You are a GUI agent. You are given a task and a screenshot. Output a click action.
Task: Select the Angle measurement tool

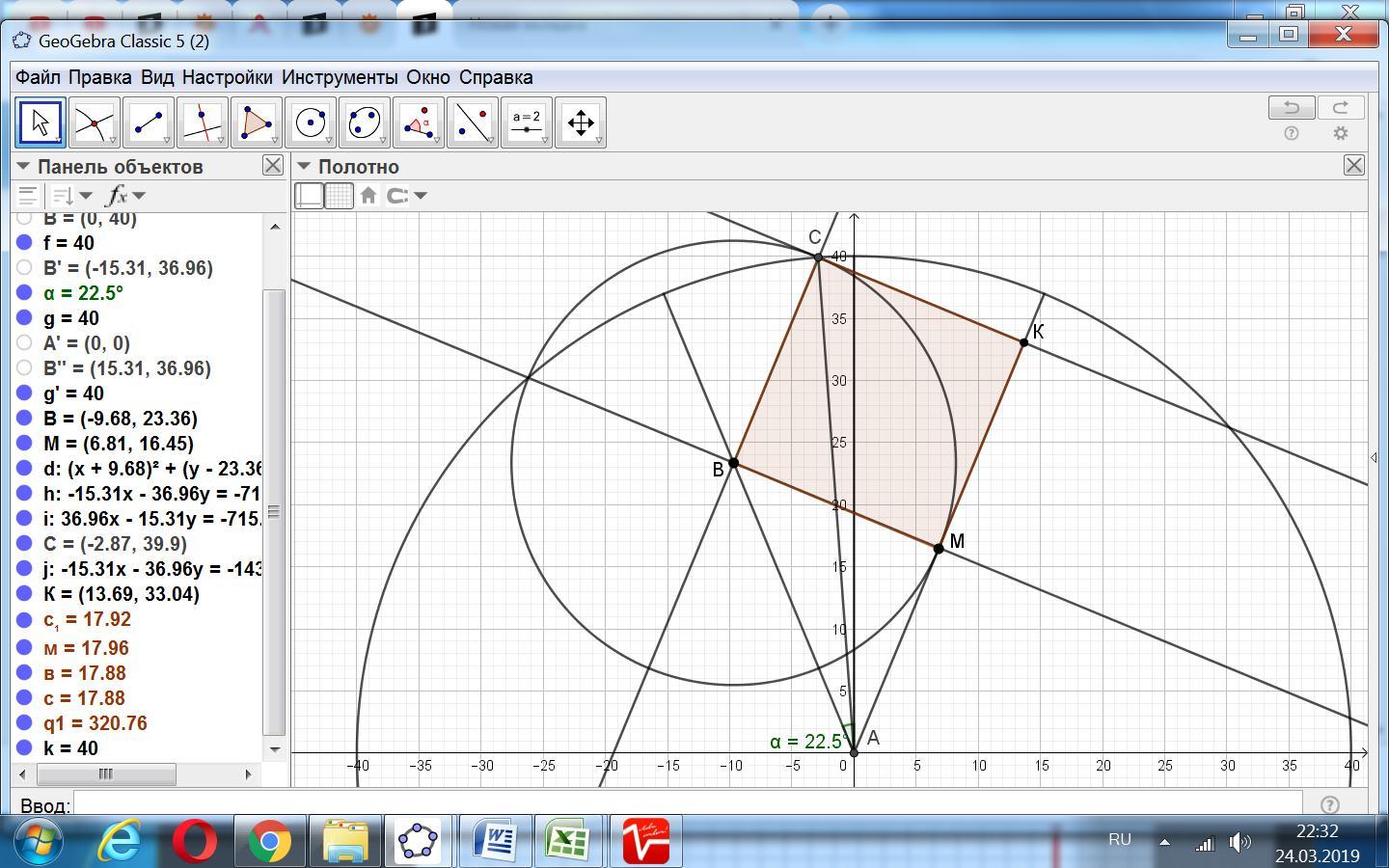tap(419, 122)
